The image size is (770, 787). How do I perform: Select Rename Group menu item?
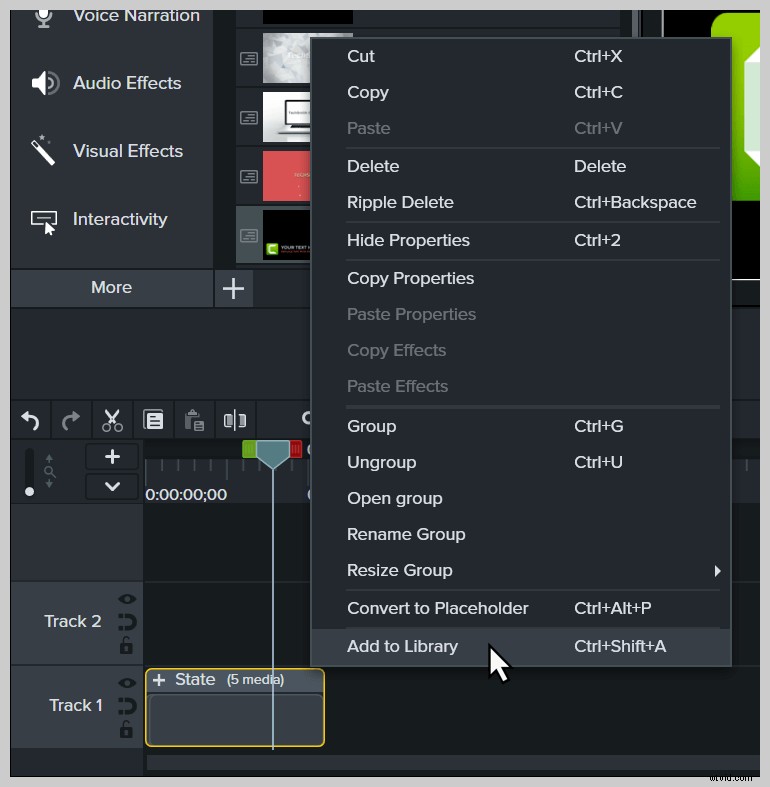point(521,535)
